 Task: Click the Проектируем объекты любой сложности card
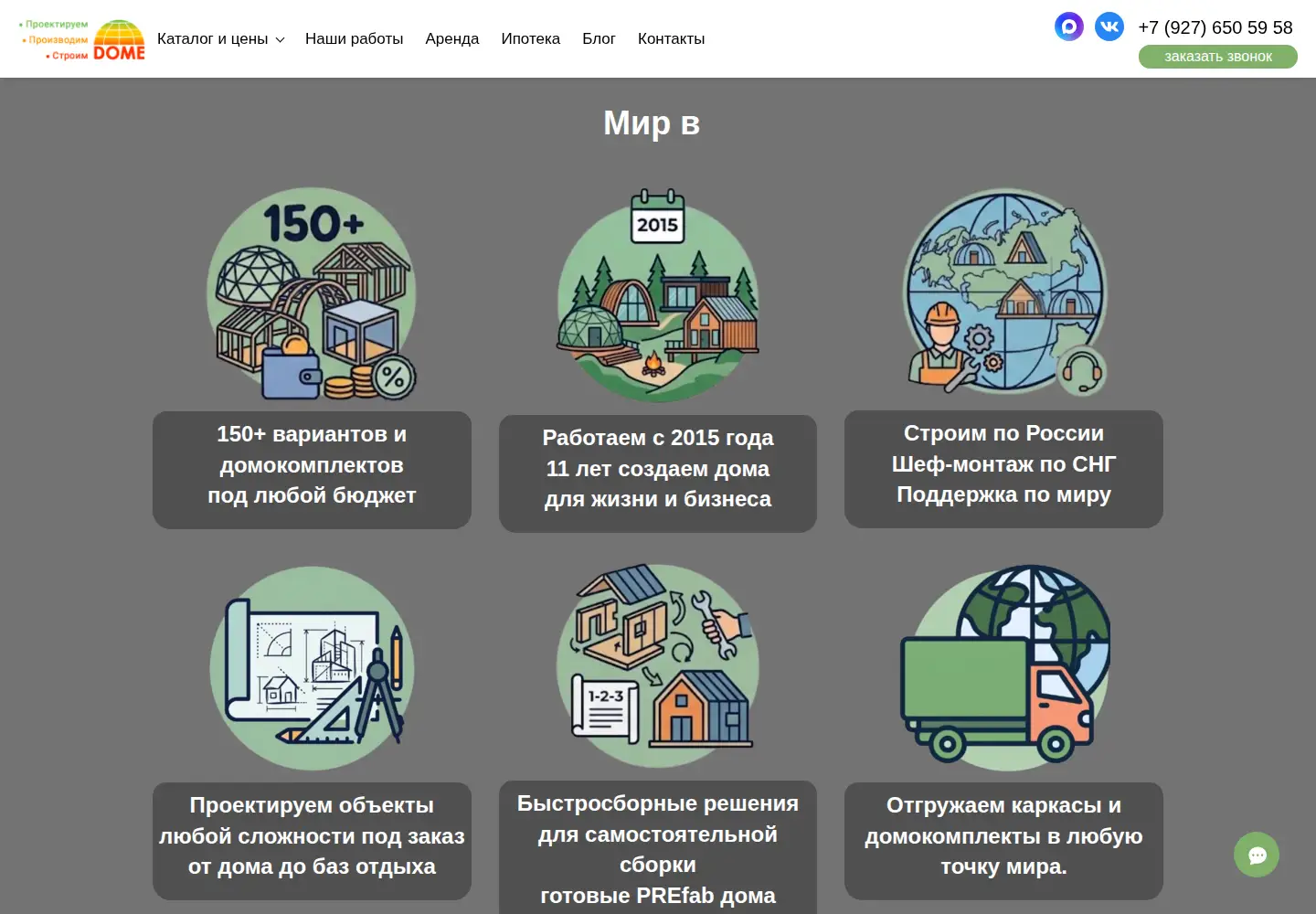(312, 841)
